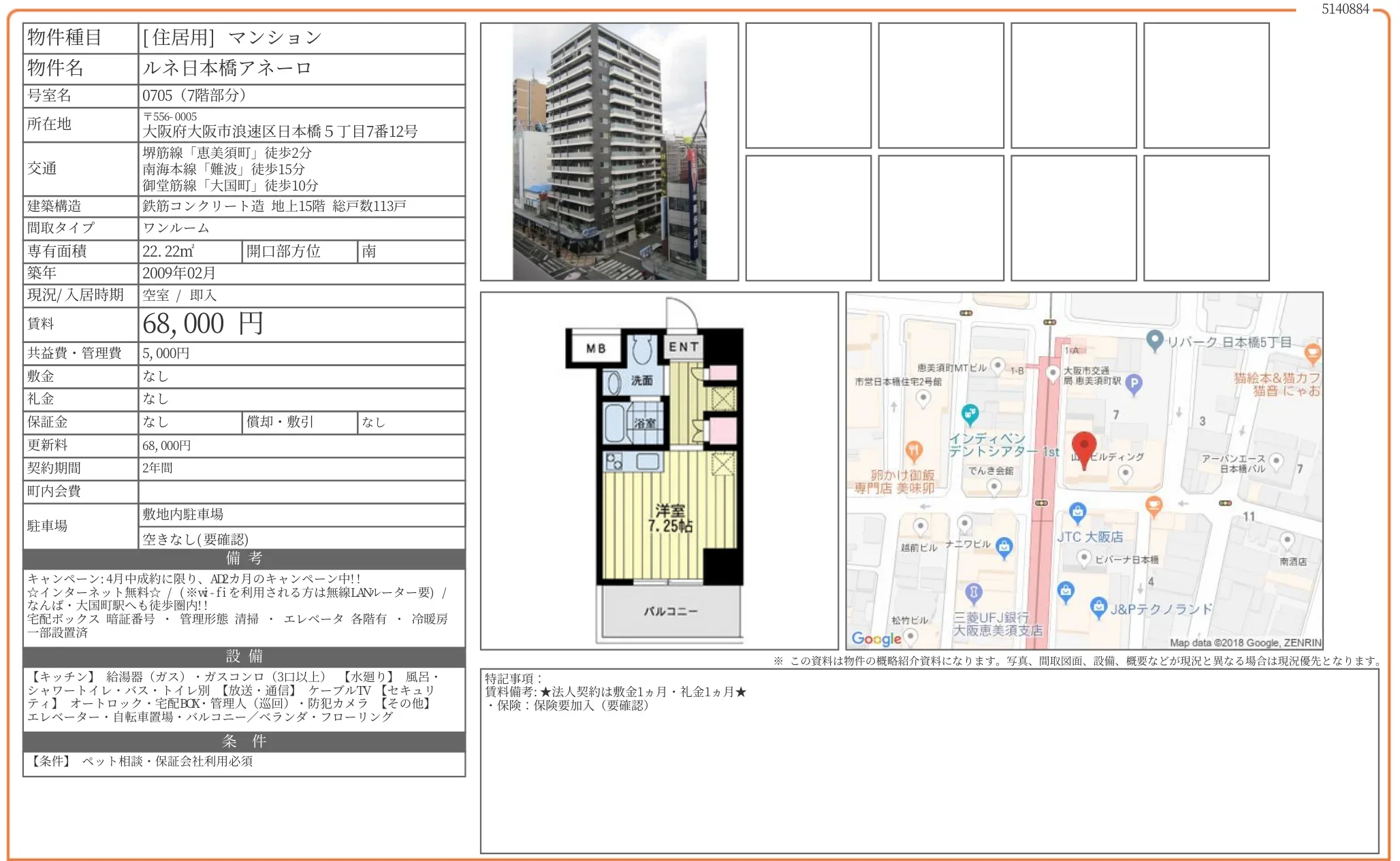Viewport: 1400px width, 861px height.
Task: Click the Map data ©2018 Google attribution
Action: pos(1245,642)
